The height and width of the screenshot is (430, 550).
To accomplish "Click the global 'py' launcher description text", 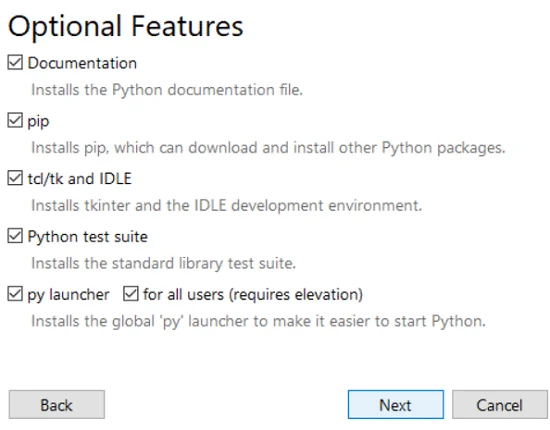I will [259, 321].
